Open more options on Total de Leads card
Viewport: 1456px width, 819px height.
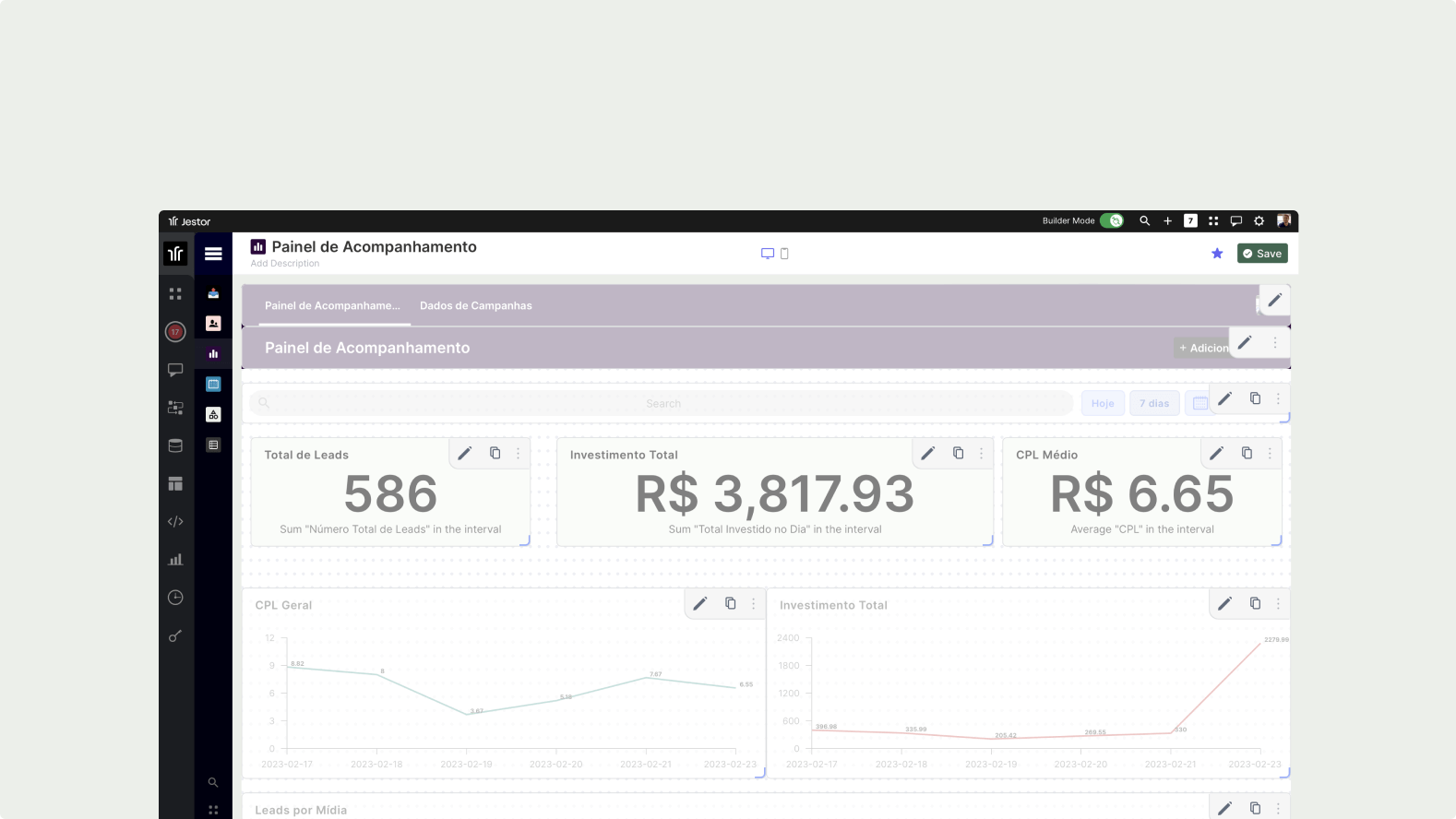pos(519,453)
